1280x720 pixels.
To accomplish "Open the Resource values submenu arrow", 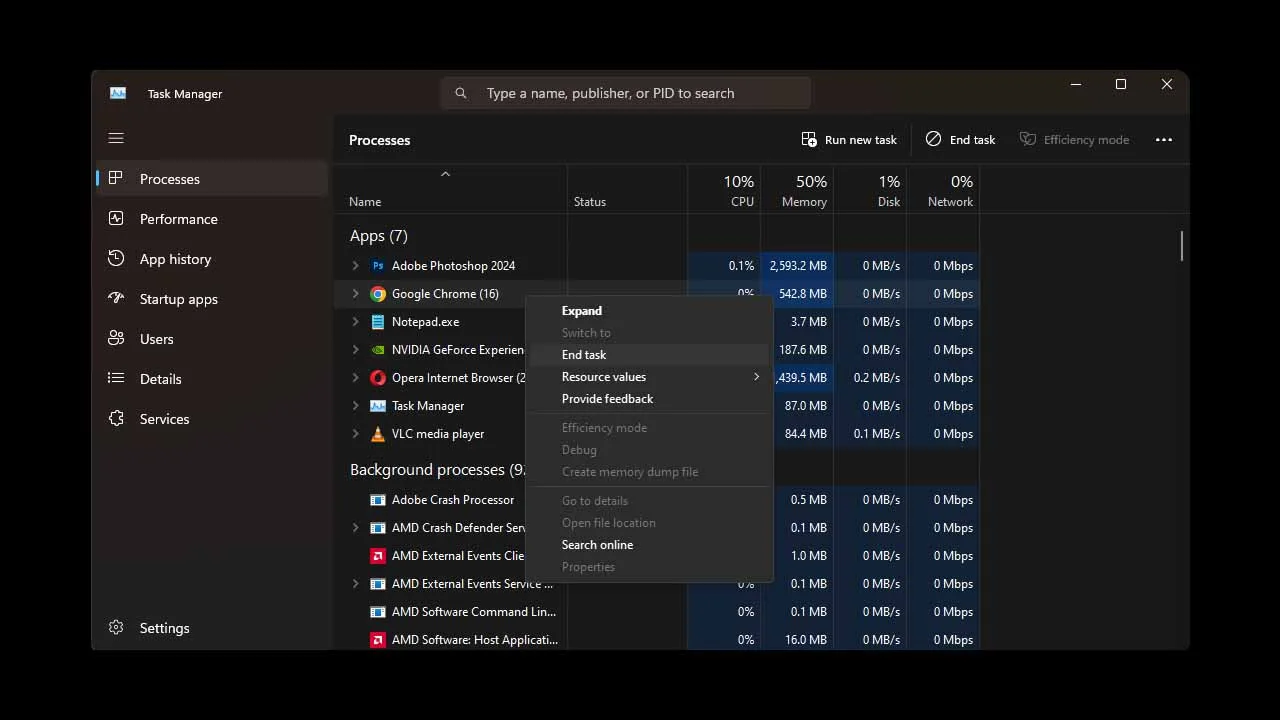I will pyautogui.click(x=756, y=377).
